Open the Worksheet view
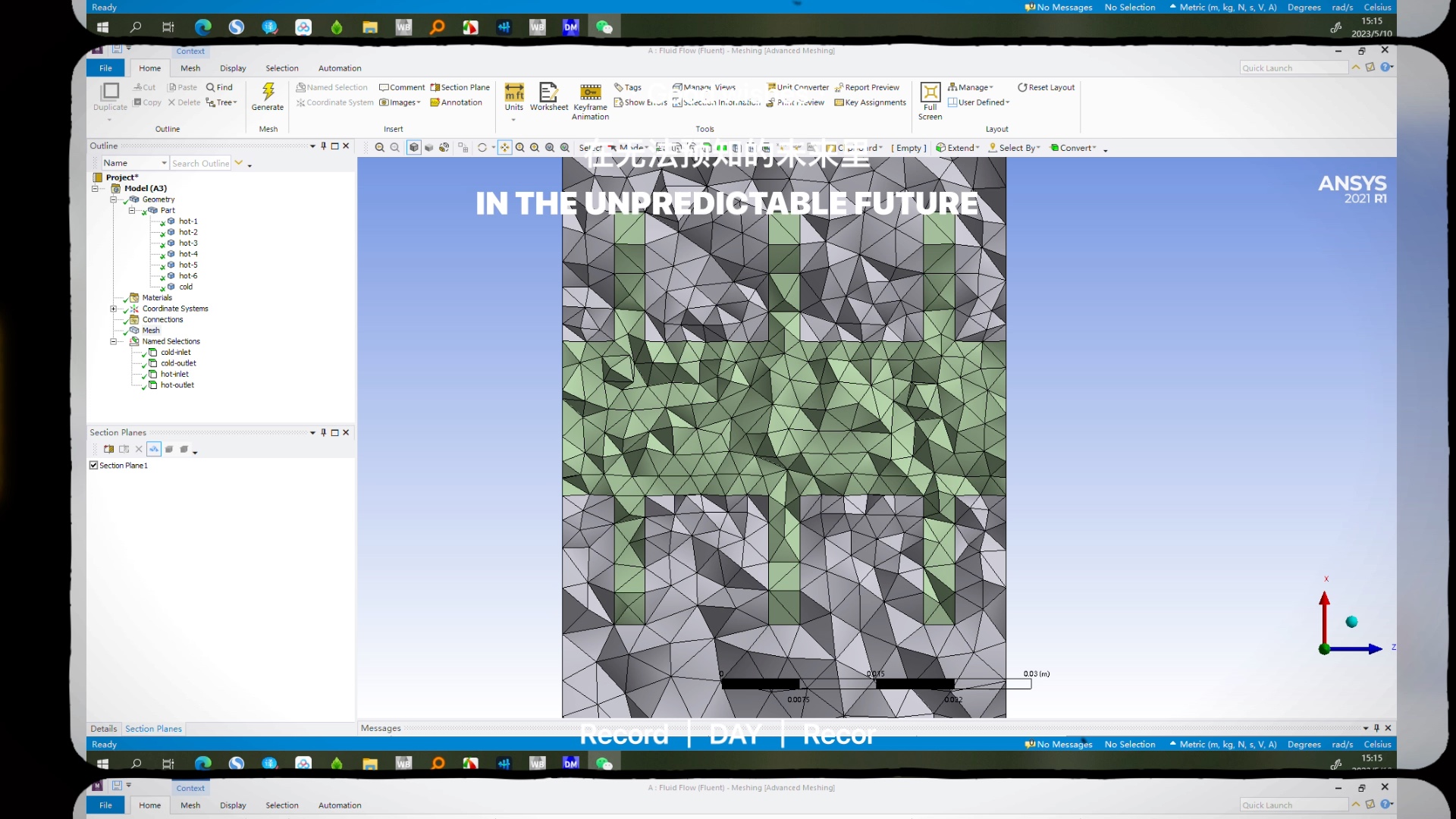The image size is (1456, 819). [548, 93]
